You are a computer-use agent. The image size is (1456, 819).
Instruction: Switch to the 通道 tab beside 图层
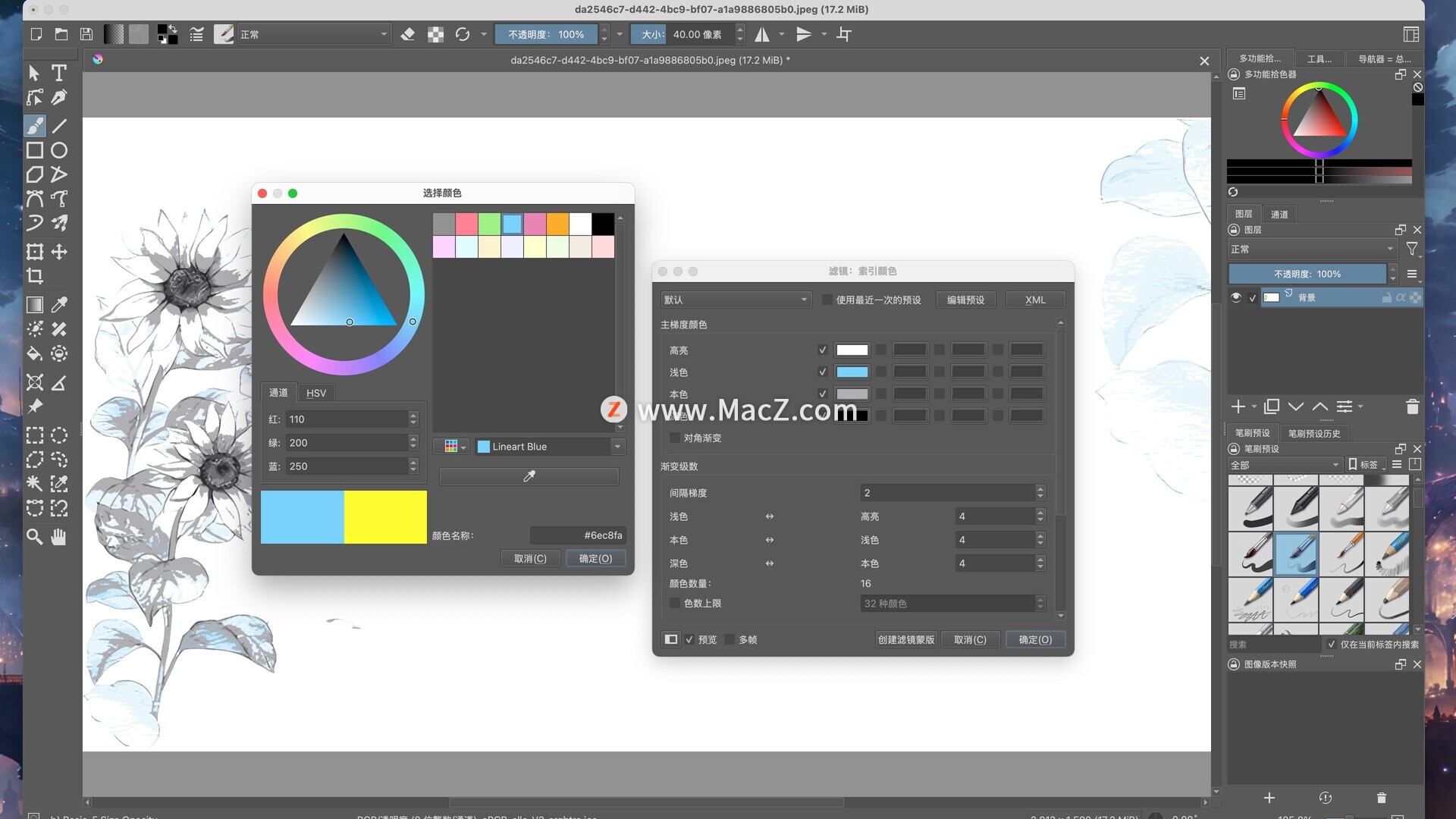click(1279, 215)
